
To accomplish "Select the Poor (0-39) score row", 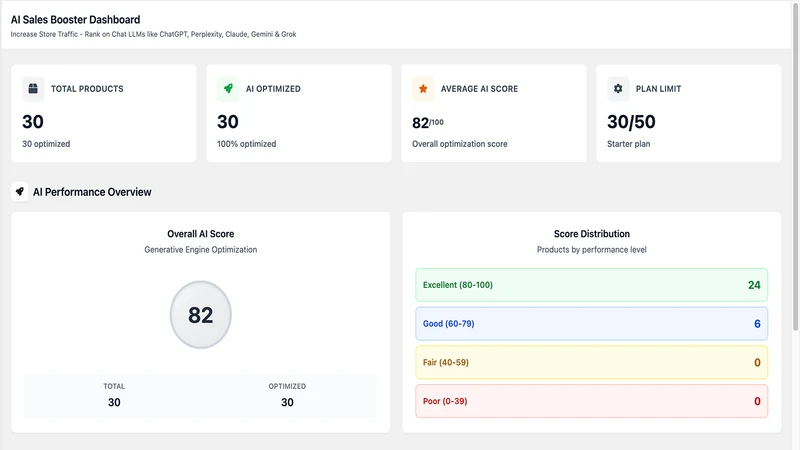I will pyautogui.click(x=591, y=401).
